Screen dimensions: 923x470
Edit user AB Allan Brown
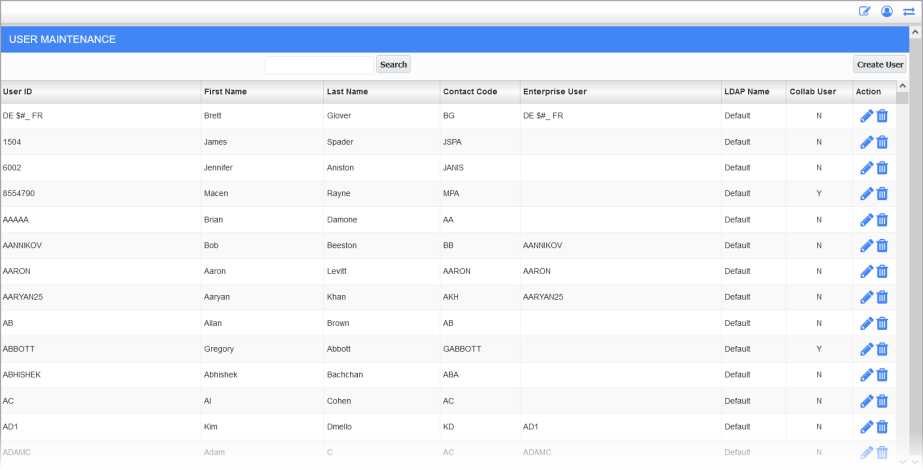coord(866,323)
